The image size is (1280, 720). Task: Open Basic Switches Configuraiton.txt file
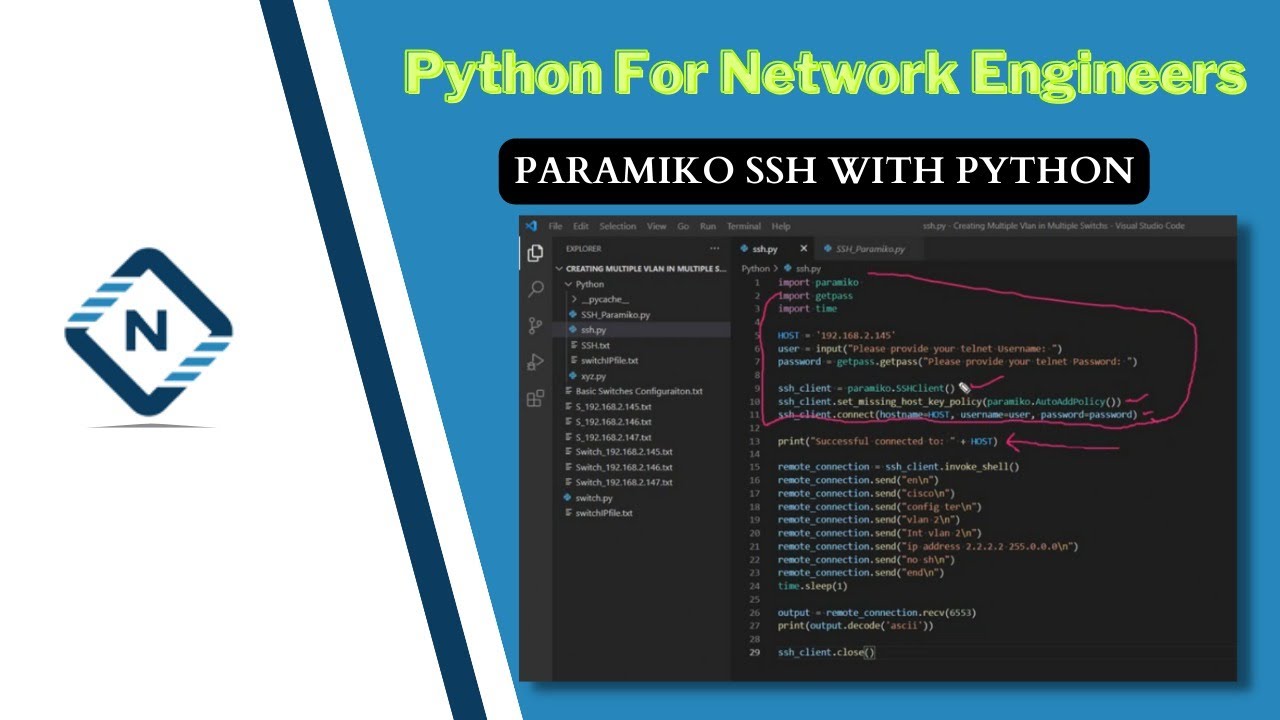(641, 391)
